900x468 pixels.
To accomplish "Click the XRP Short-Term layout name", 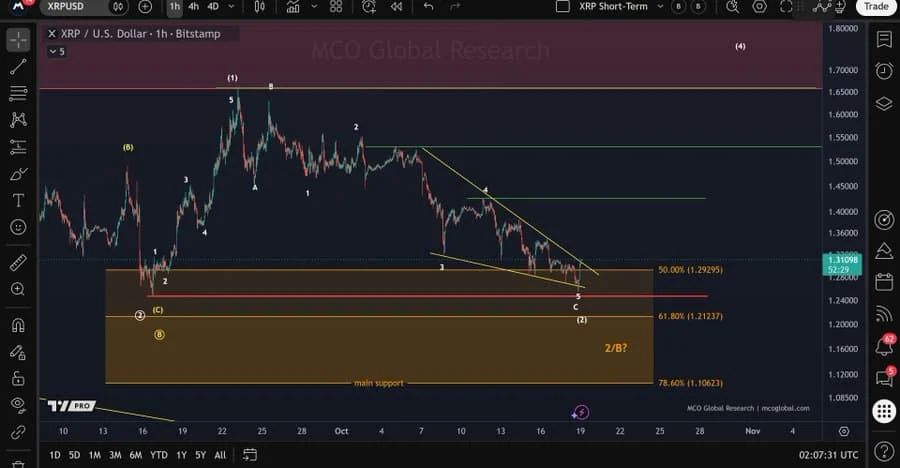I will [613, 6].
